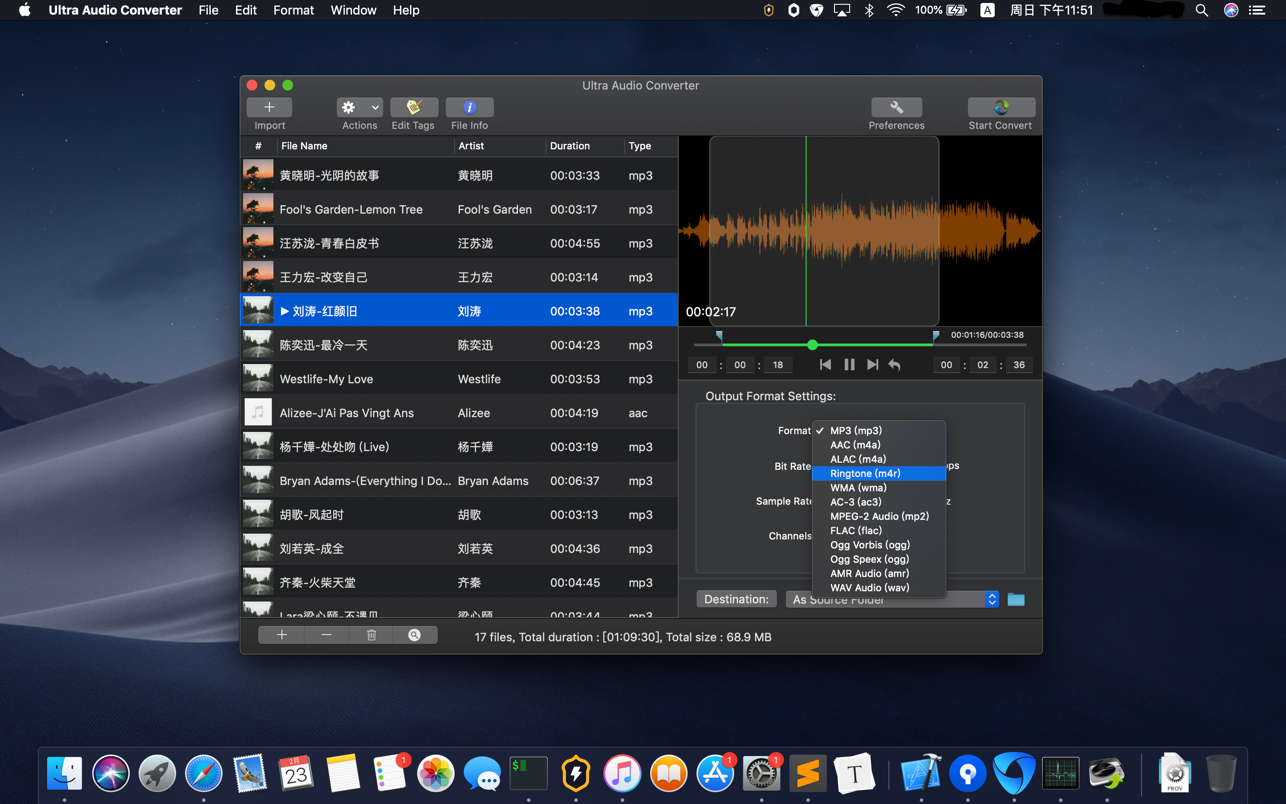The image size is (1286, 804).
Task: Click the magnifier icon below file list
Action: click(414, 635)
